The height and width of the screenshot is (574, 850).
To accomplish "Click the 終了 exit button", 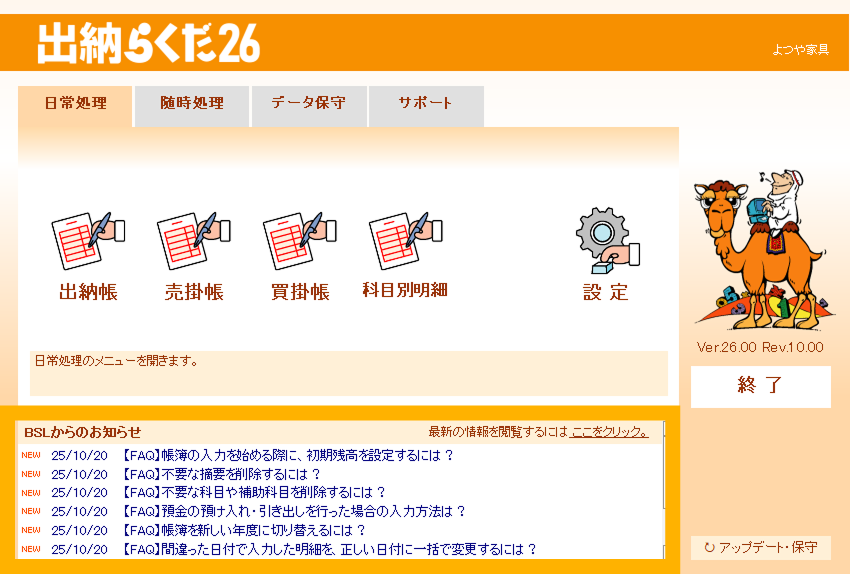I will (761, 386).
